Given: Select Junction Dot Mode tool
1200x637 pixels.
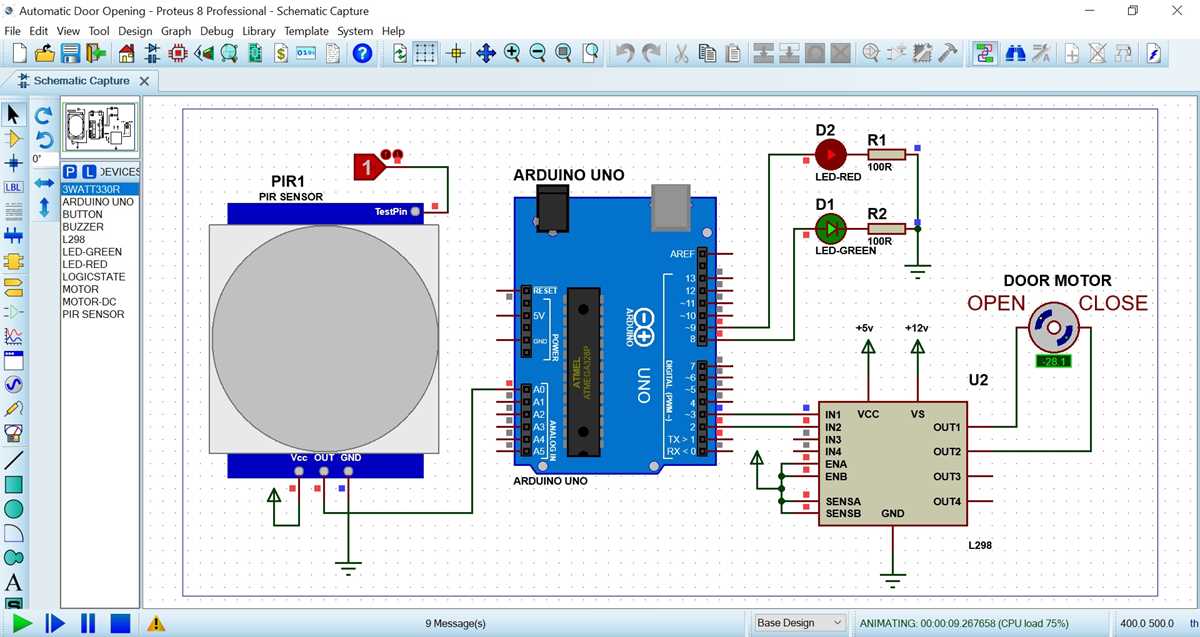Looking at the screenshot, I should point(14,162).
